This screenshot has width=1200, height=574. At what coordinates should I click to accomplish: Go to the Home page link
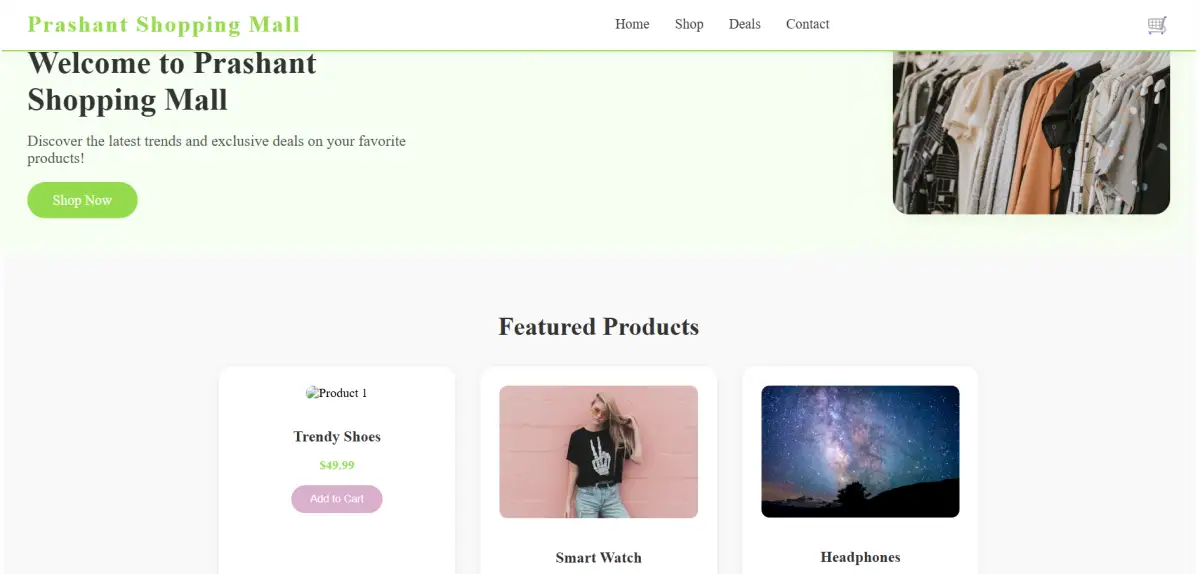[x=632, y=24]
